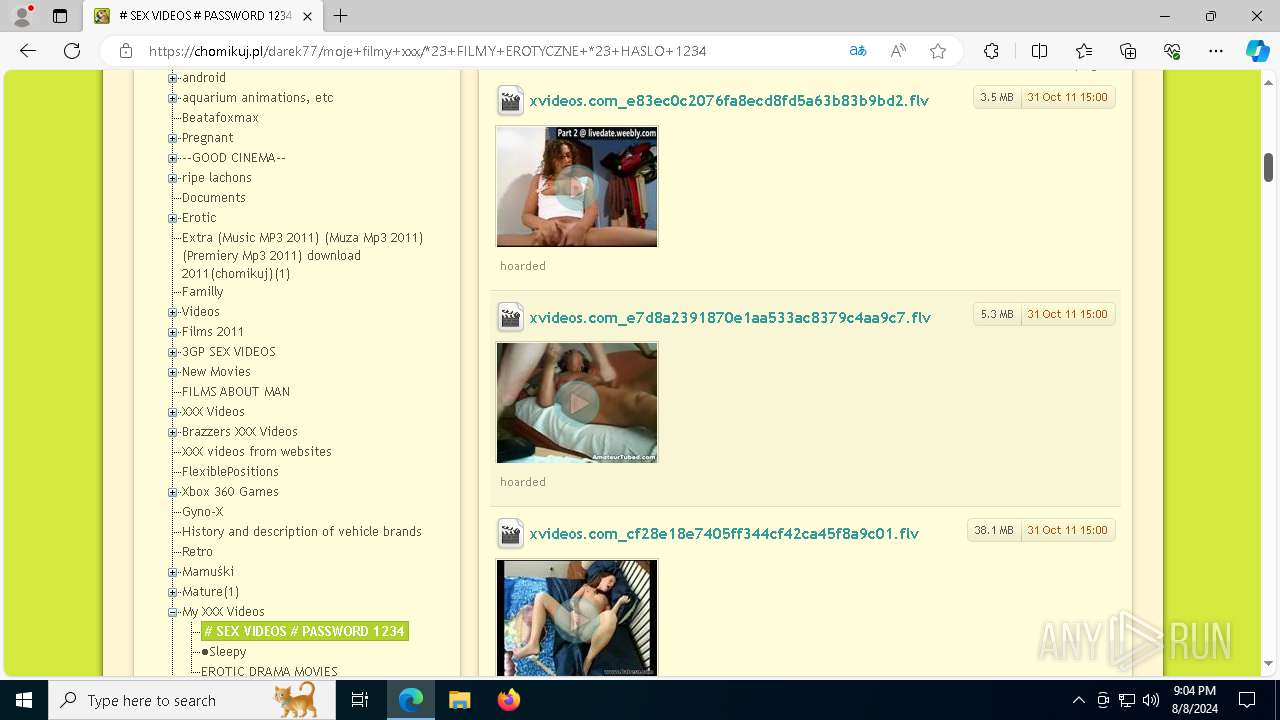Screen dimensions: 1280x720
Task: Open the Windows Start menu
Action: (x=24, y=700)
